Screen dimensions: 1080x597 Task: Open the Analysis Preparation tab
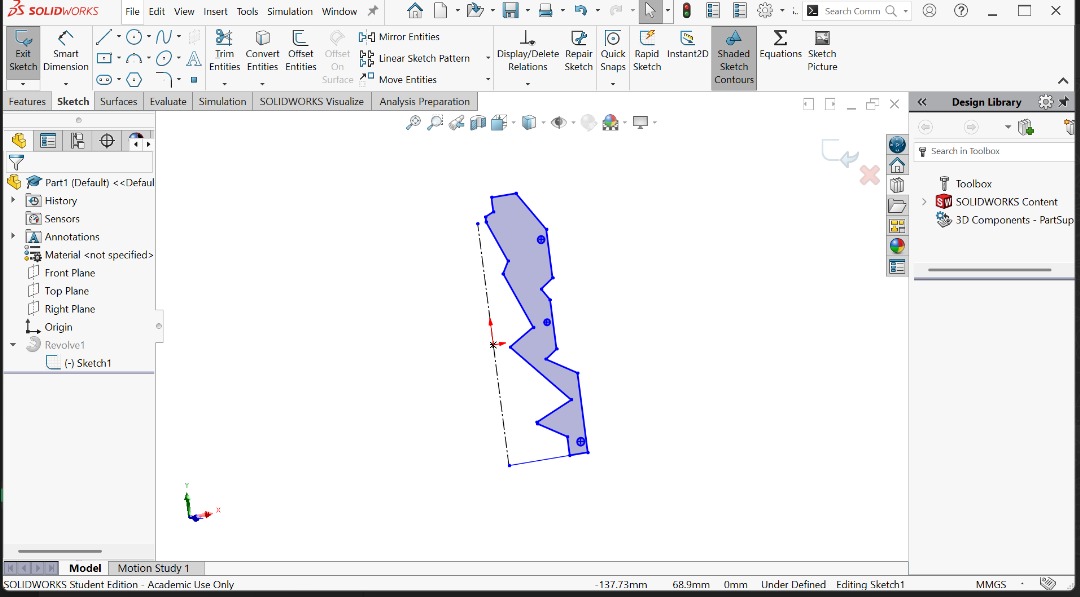click(424, 102)
